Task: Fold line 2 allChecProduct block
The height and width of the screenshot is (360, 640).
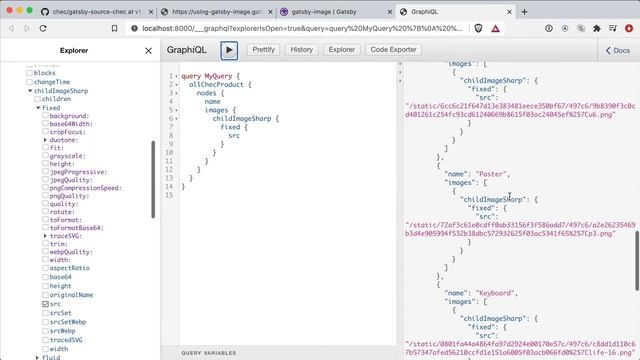Action: (176, 85)
